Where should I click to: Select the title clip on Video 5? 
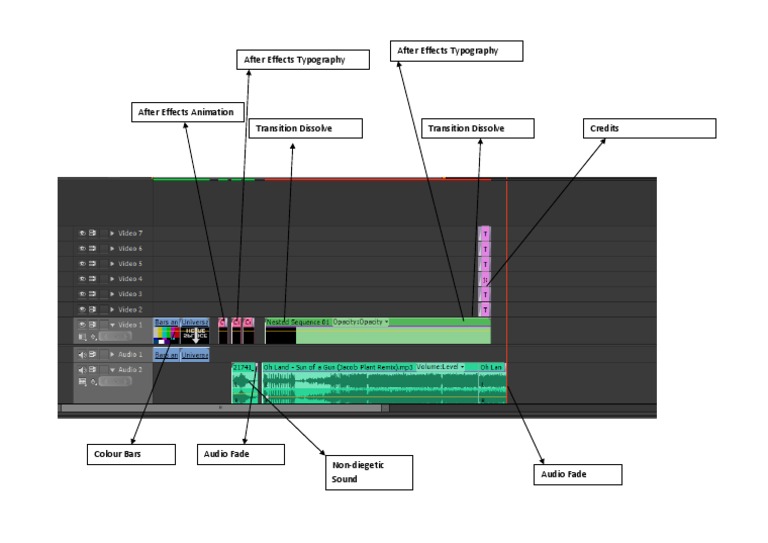click(485, 264)
